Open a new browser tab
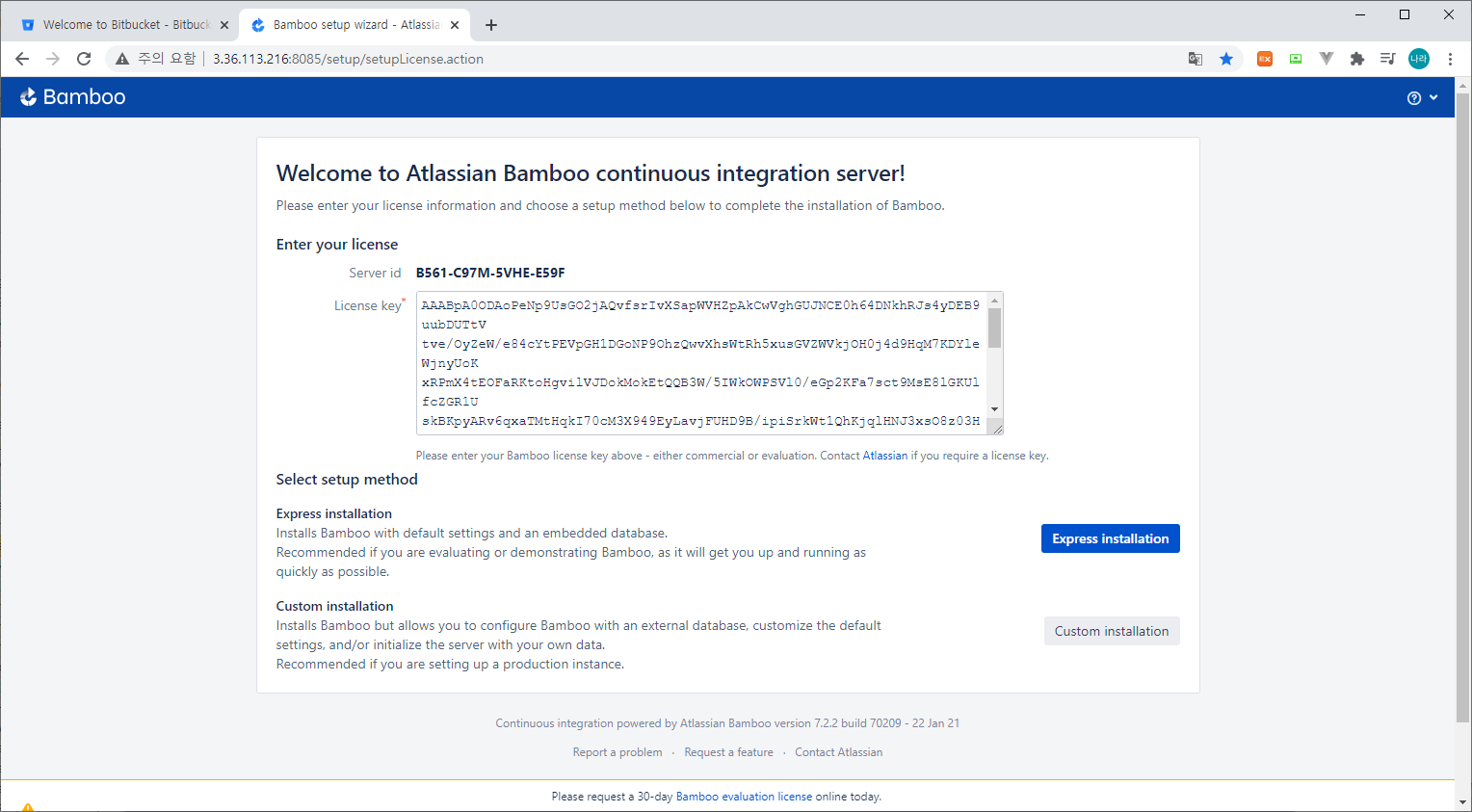This screenshot has height=812, width=1472. point(491,25)
